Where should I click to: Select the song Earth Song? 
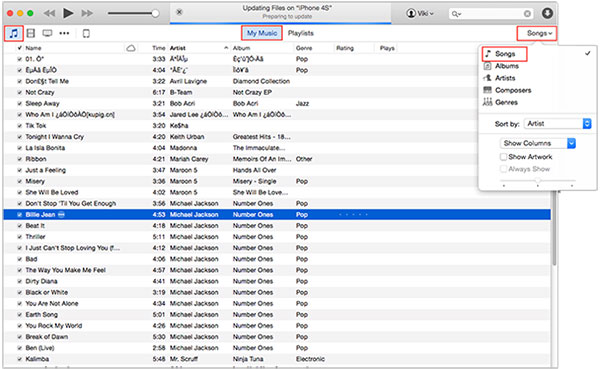41,314
